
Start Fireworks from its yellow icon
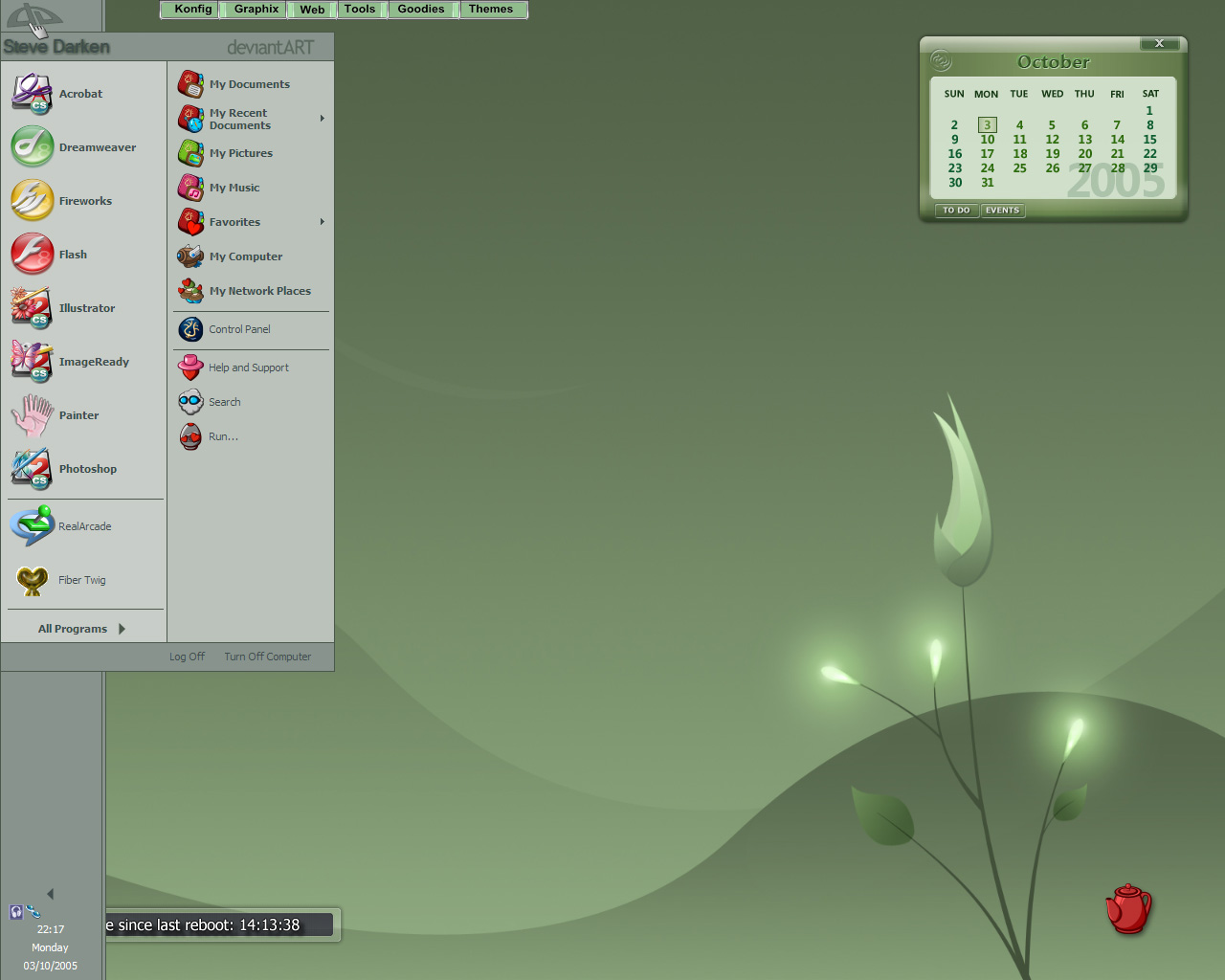pos(32,201)
